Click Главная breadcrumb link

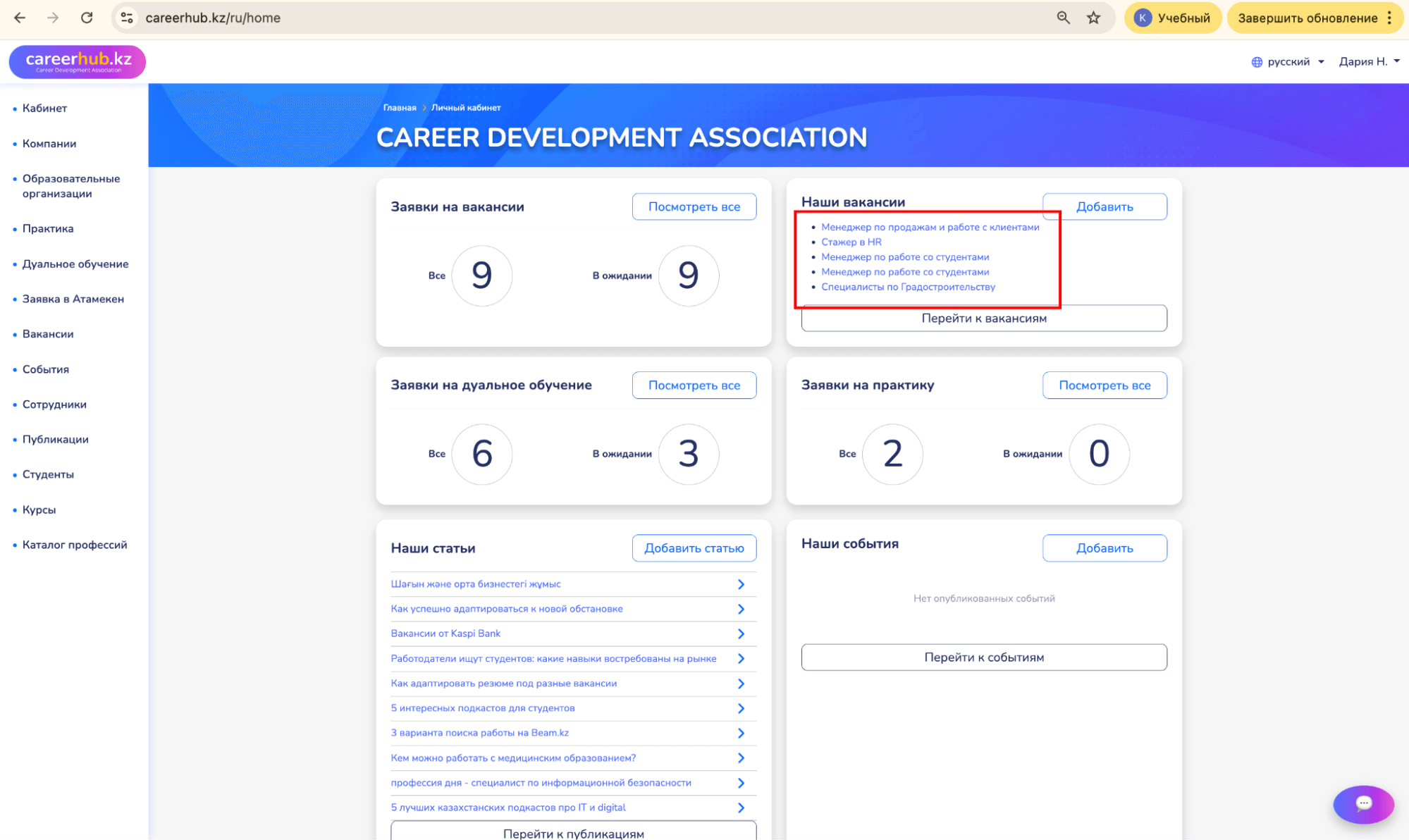pos(400,108)
